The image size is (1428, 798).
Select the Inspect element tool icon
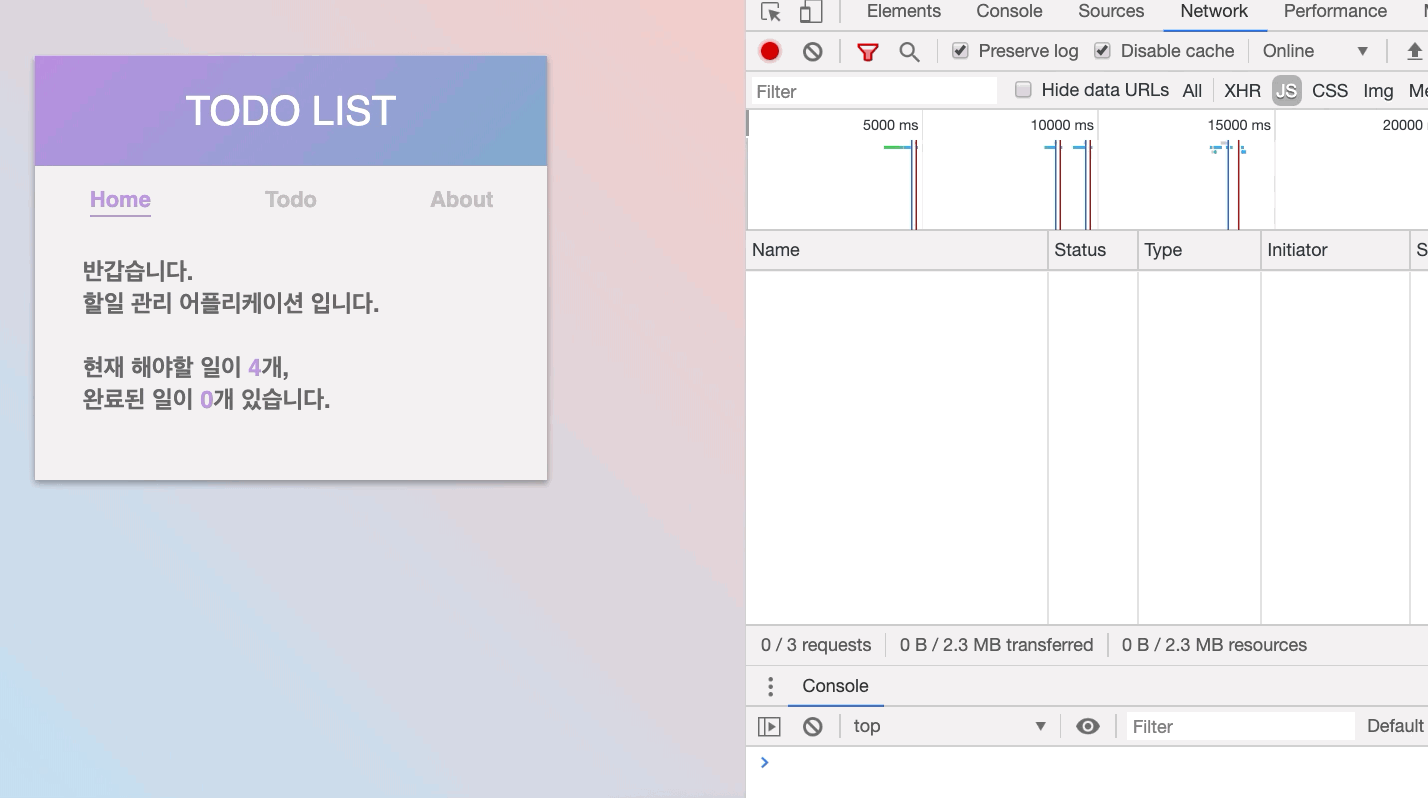(x=769, y=11)
